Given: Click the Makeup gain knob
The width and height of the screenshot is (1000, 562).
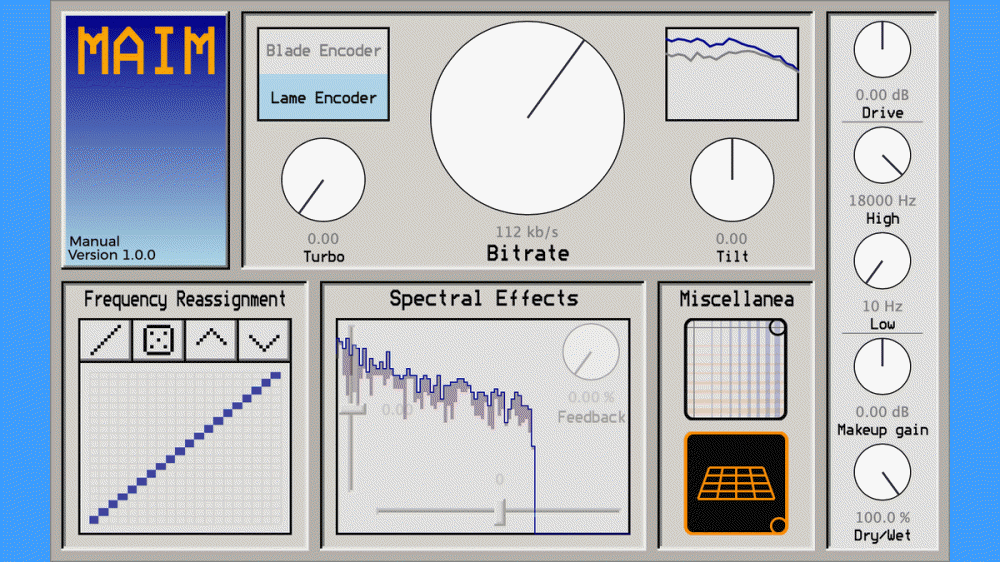Looking at the screenshot, I should [882, 366].
